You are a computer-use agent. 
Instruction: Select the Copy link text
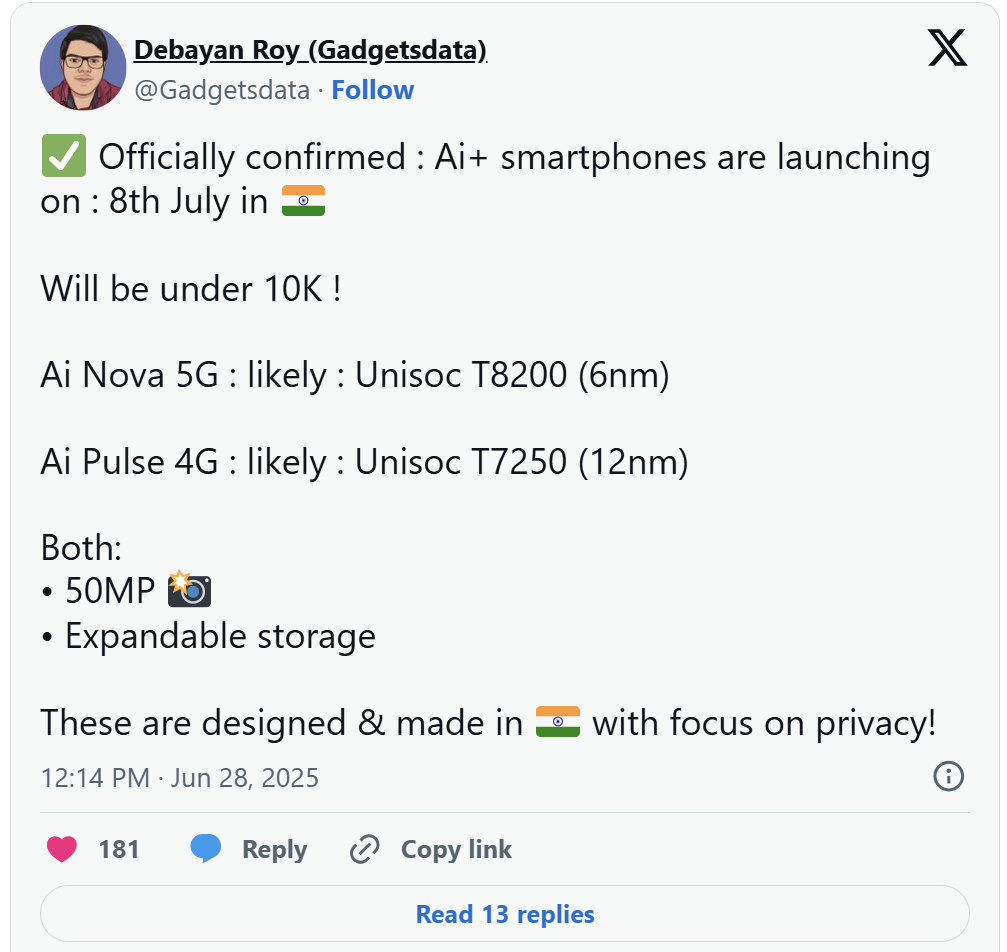click(456, 849)
